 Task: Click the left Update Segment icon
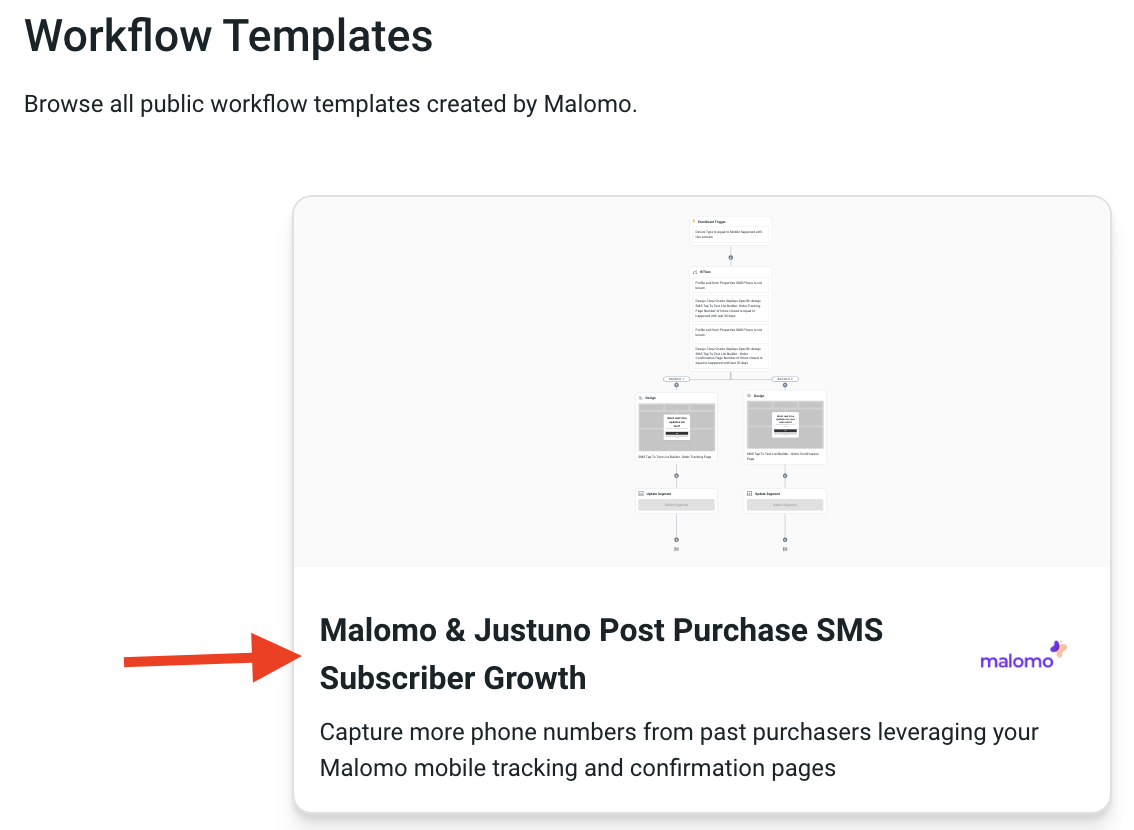(x=641, y=493)
